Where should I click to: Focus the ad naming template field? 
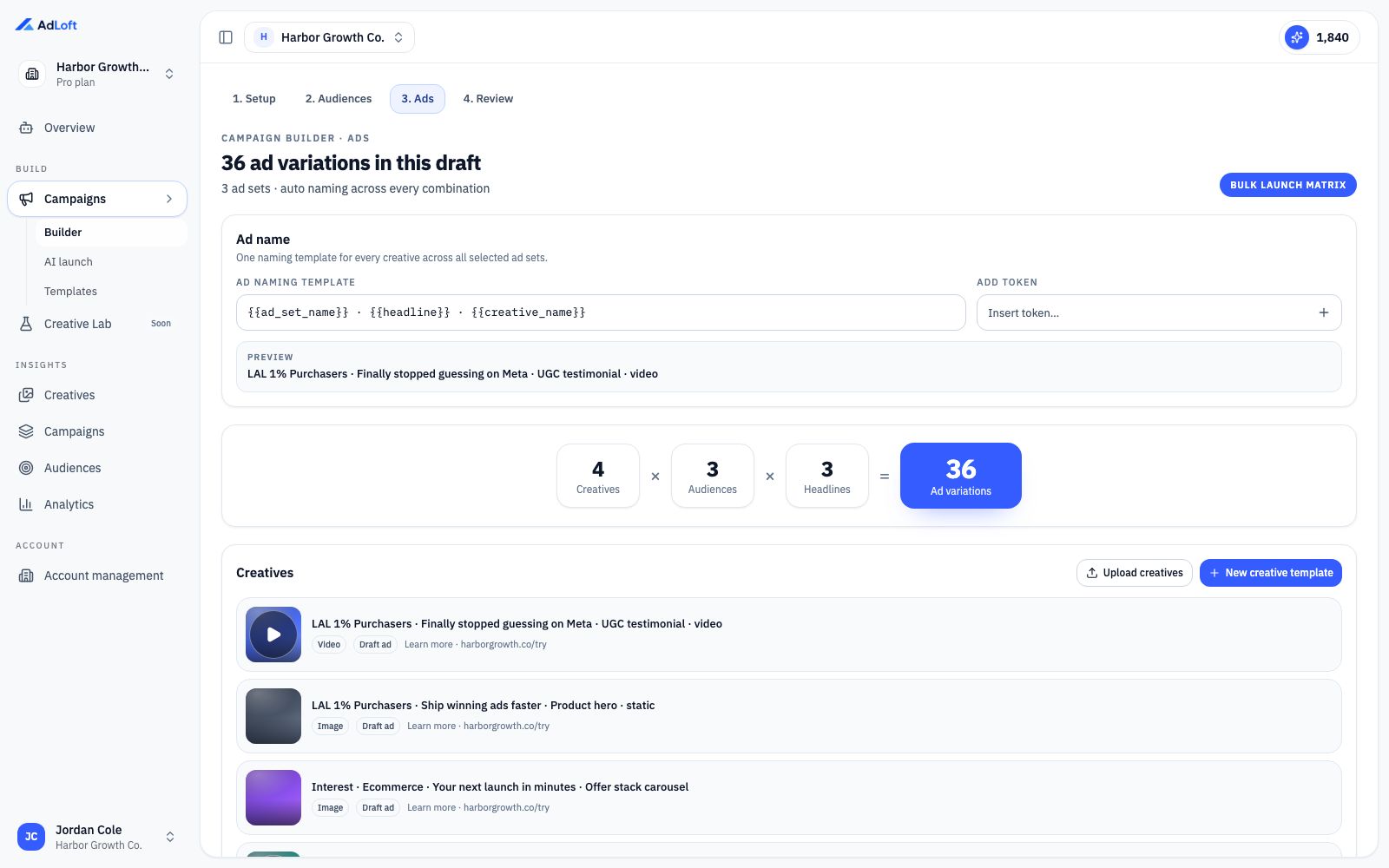[601, 312]
